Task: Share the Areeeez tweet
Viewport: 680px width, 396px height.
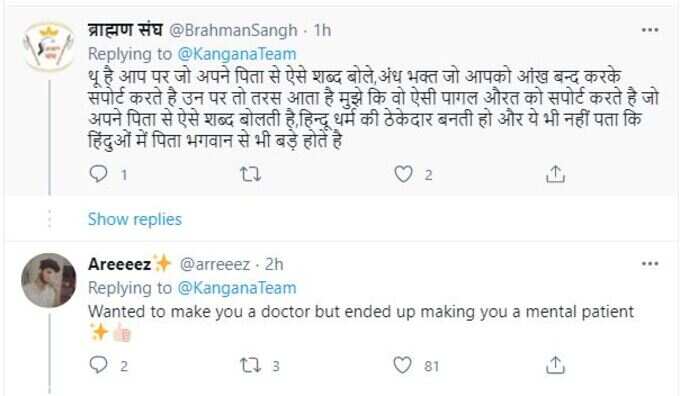Action: [x=556, y=365]
